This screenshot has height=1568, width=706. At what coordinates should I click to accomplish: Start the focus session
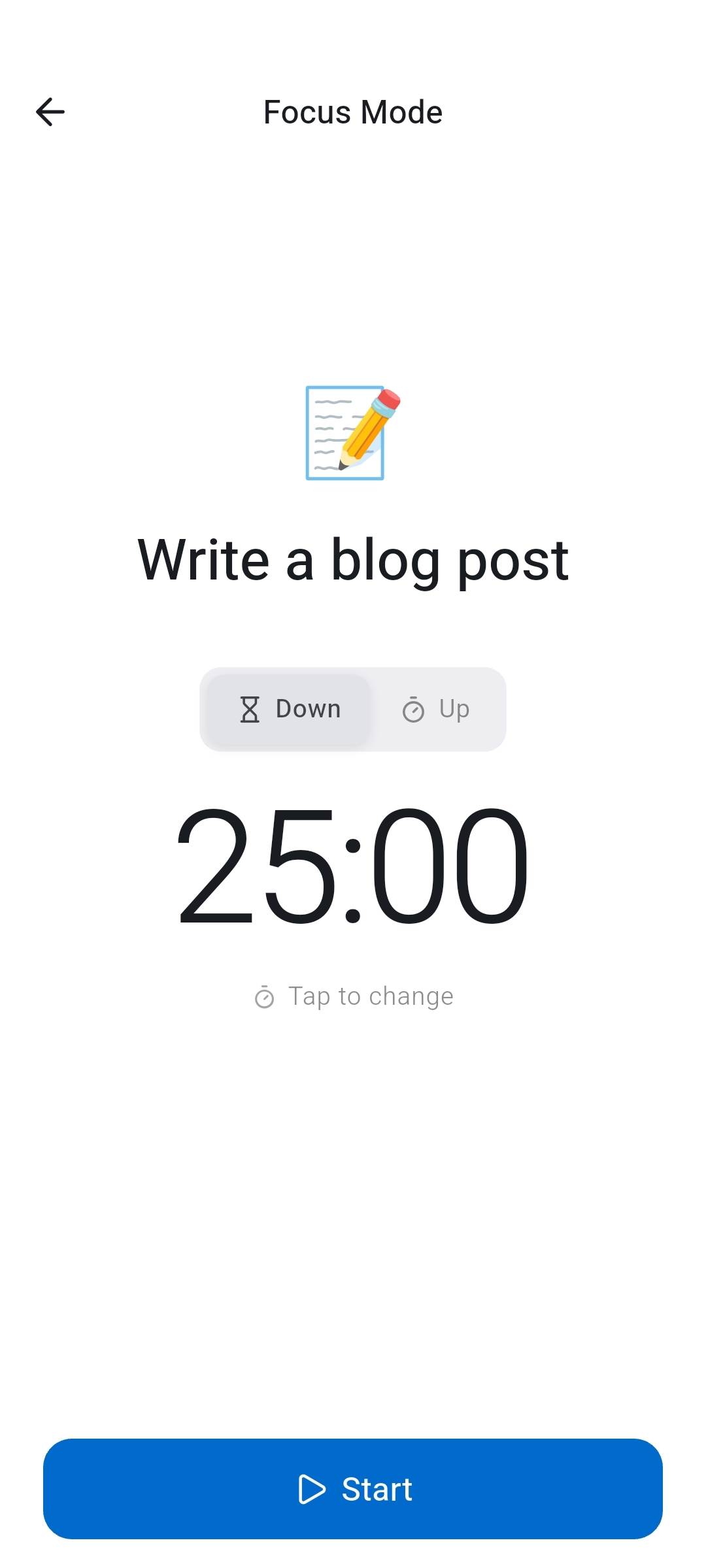(353, 1489)
